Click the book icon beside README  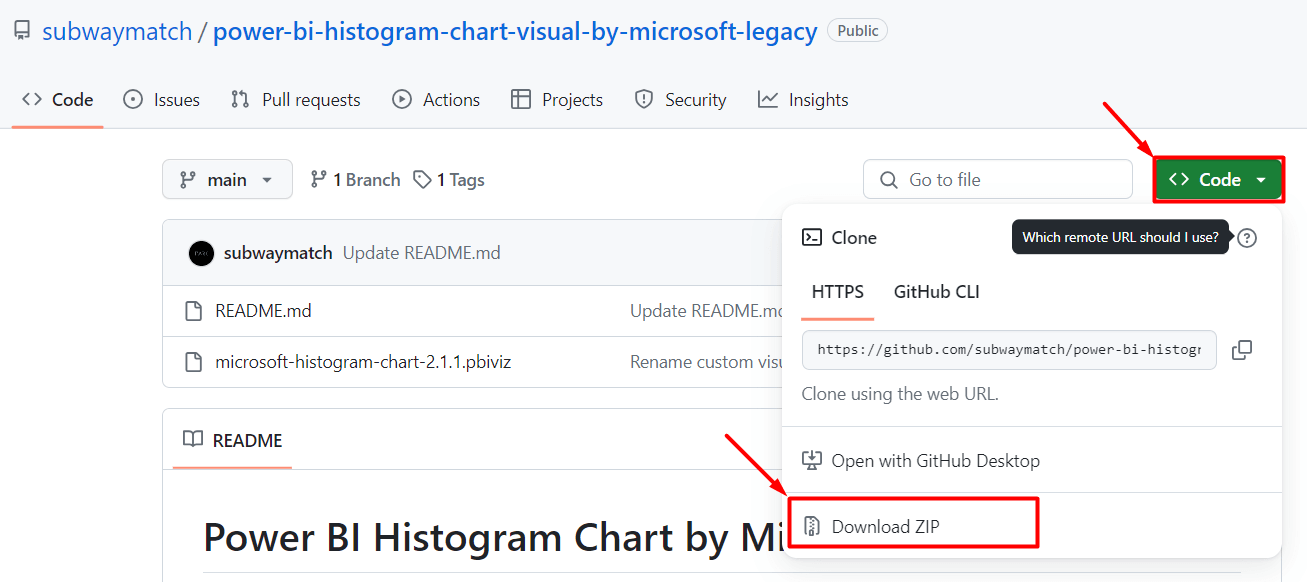(x=193, y=440)
